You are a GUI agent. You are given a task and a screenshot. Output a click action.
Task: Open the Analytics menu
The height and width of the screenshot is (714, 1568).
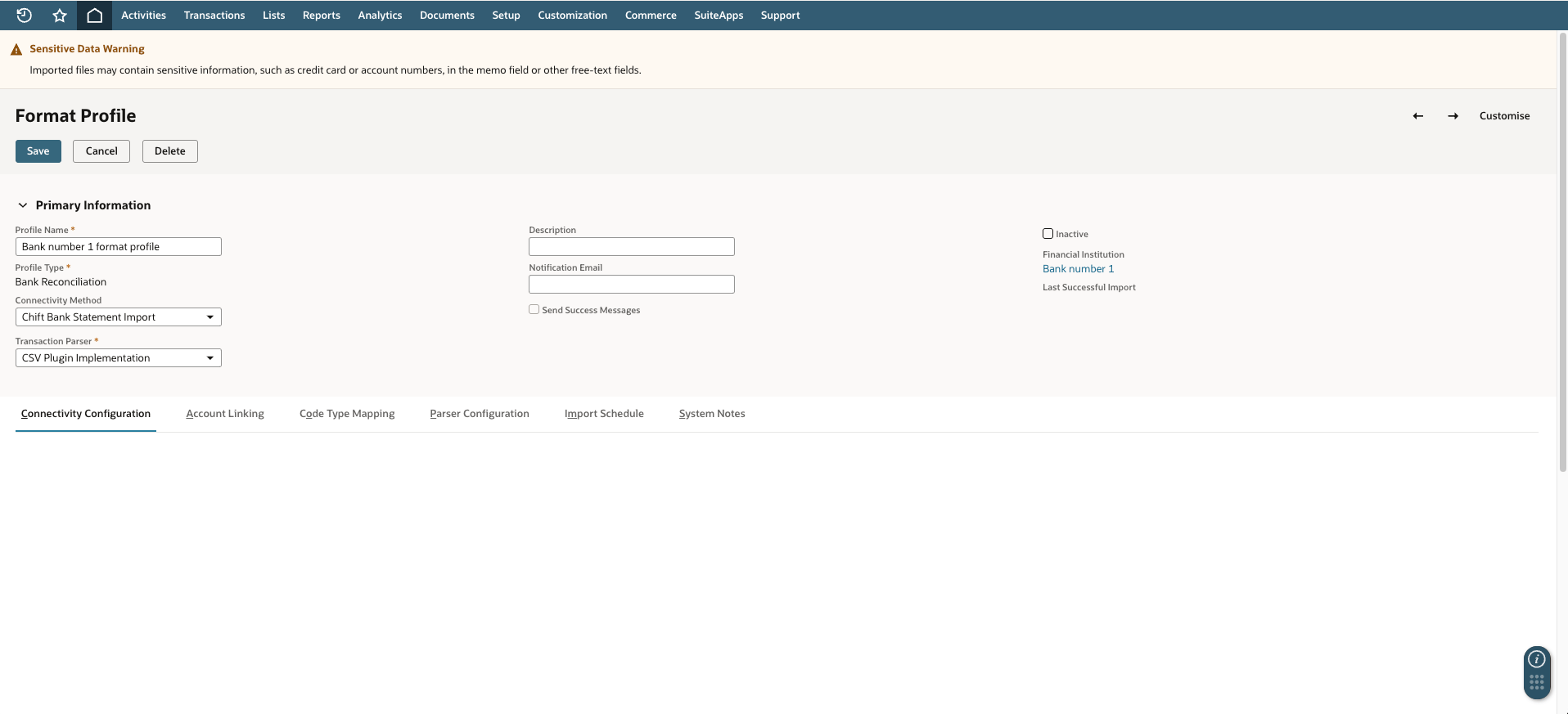380,15
